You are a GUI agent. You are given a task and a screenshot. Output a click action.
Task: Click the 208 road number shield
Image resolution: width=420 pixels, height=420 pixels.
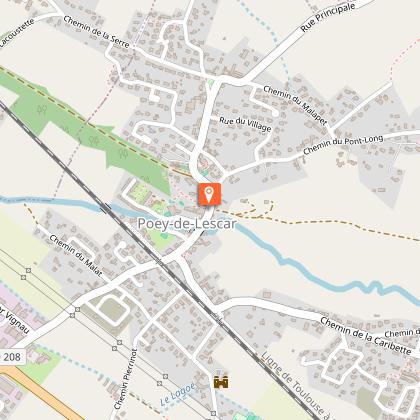tap(12, 357)
